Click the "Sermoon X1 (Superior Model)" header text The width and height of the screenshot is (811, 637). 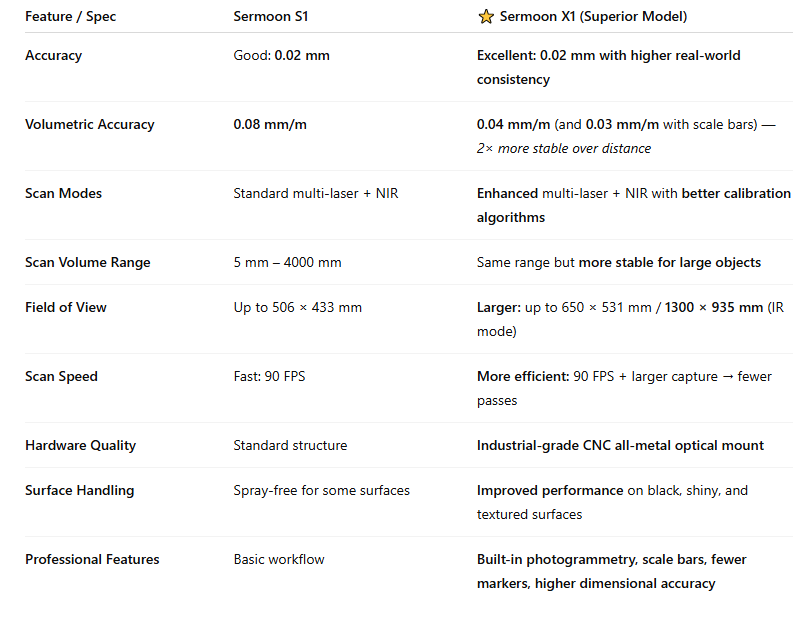594,17
